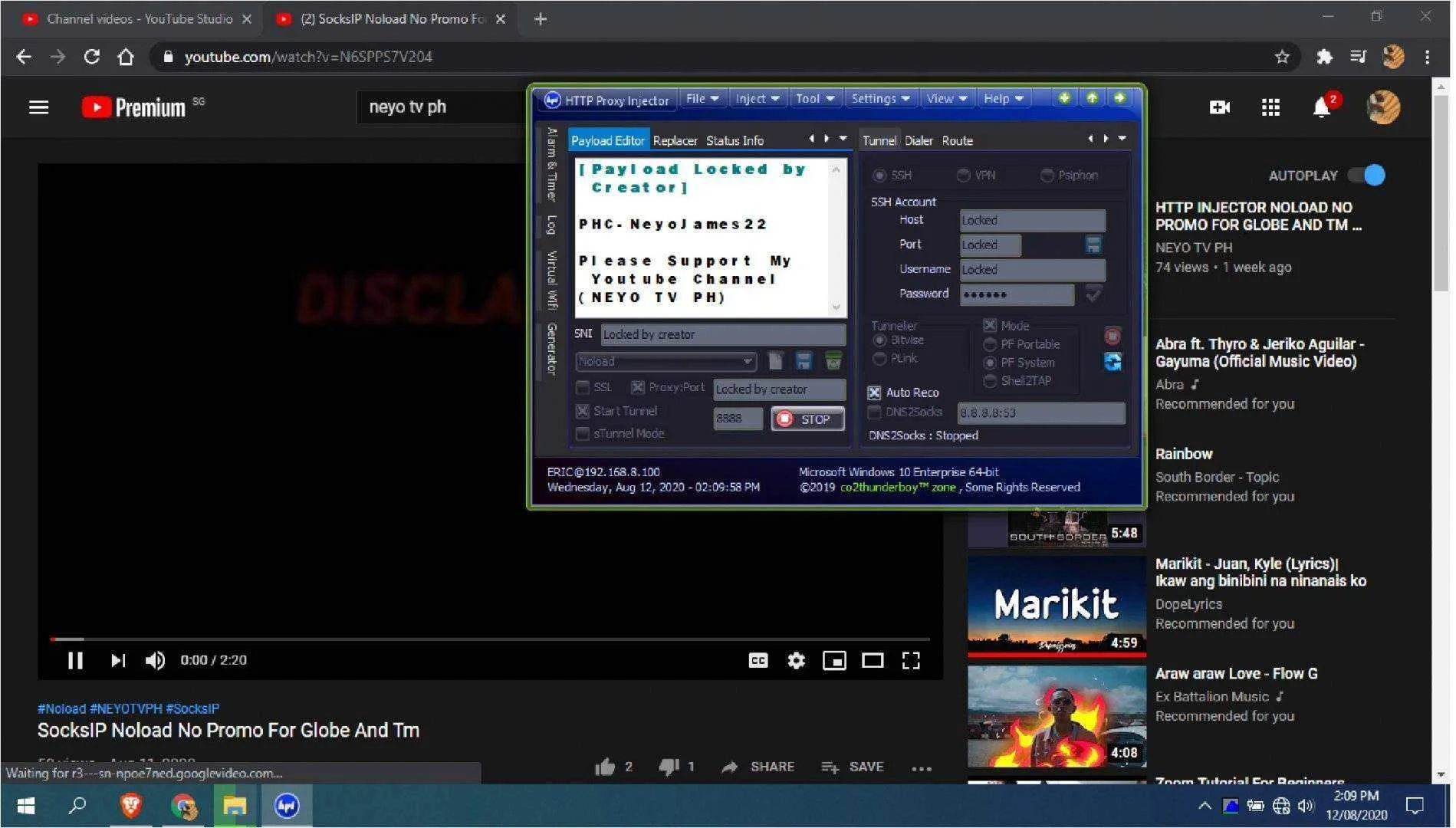Open YouTube create video camera icon
1456x828 pixels.
pos(1219,107)
